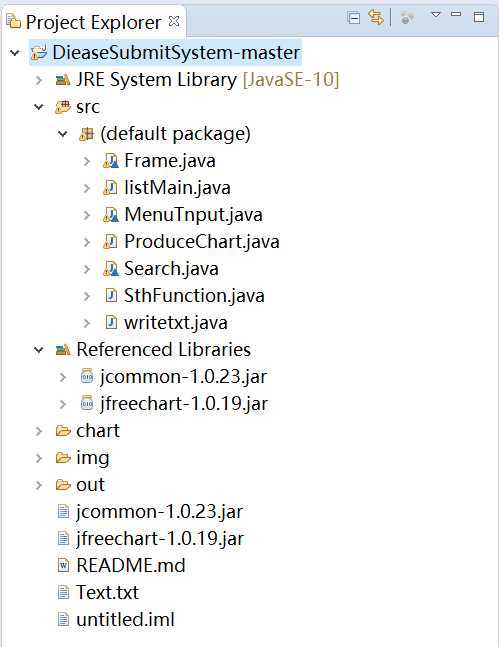Expand the JRE System Library node
Viewport: 499px width, 647px height.
[39, 80]
